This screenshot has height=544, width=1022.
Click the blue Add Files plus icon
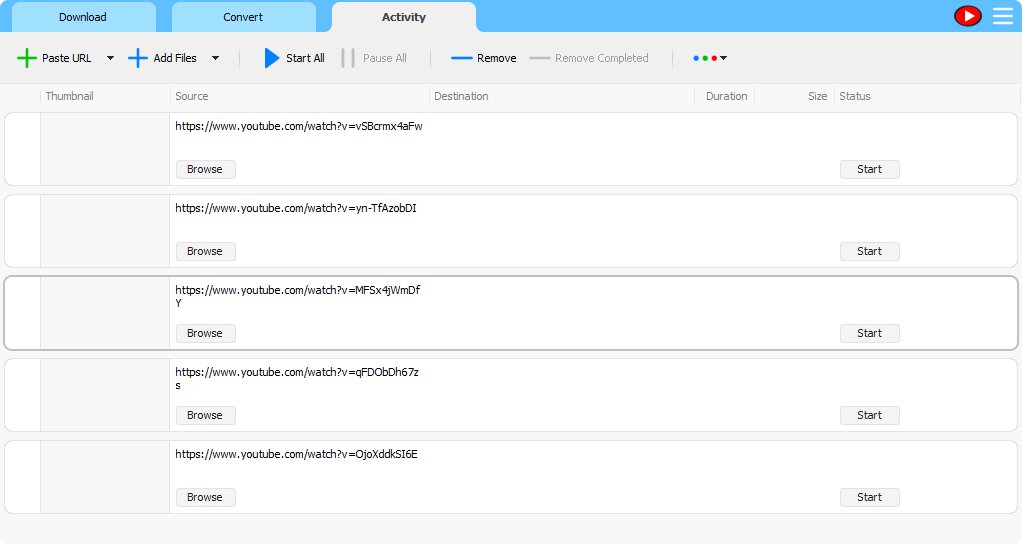pos(138,58)
